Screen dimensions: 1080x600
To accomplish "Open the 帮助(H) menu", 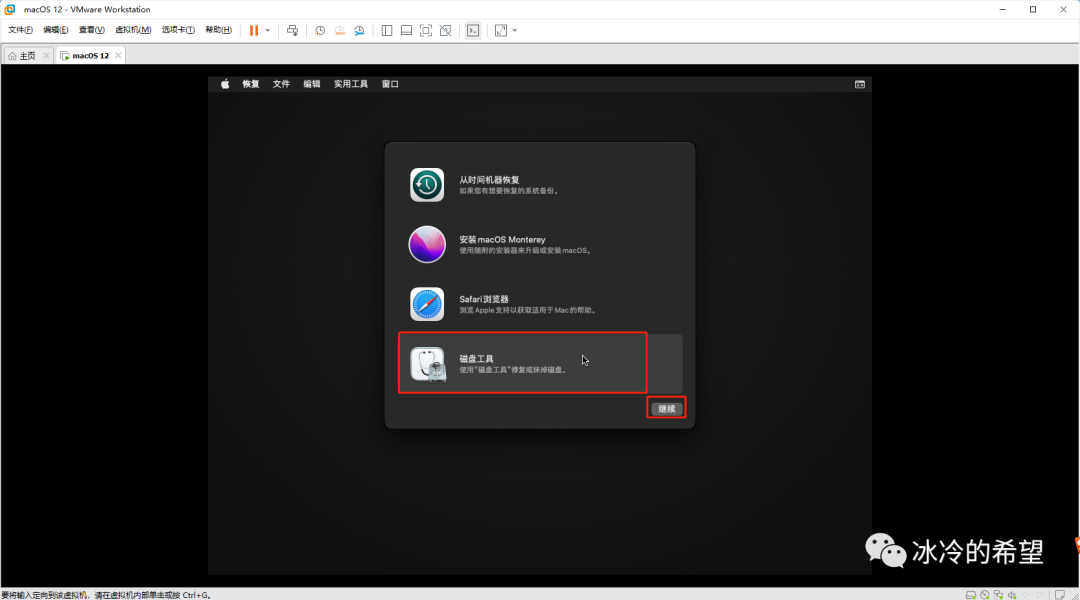I will (218, 30).
